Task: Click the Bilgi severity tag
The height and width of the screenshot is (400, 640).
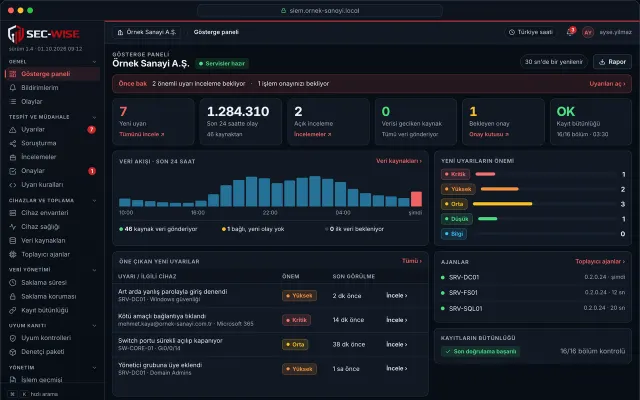Action: (454, 234)
